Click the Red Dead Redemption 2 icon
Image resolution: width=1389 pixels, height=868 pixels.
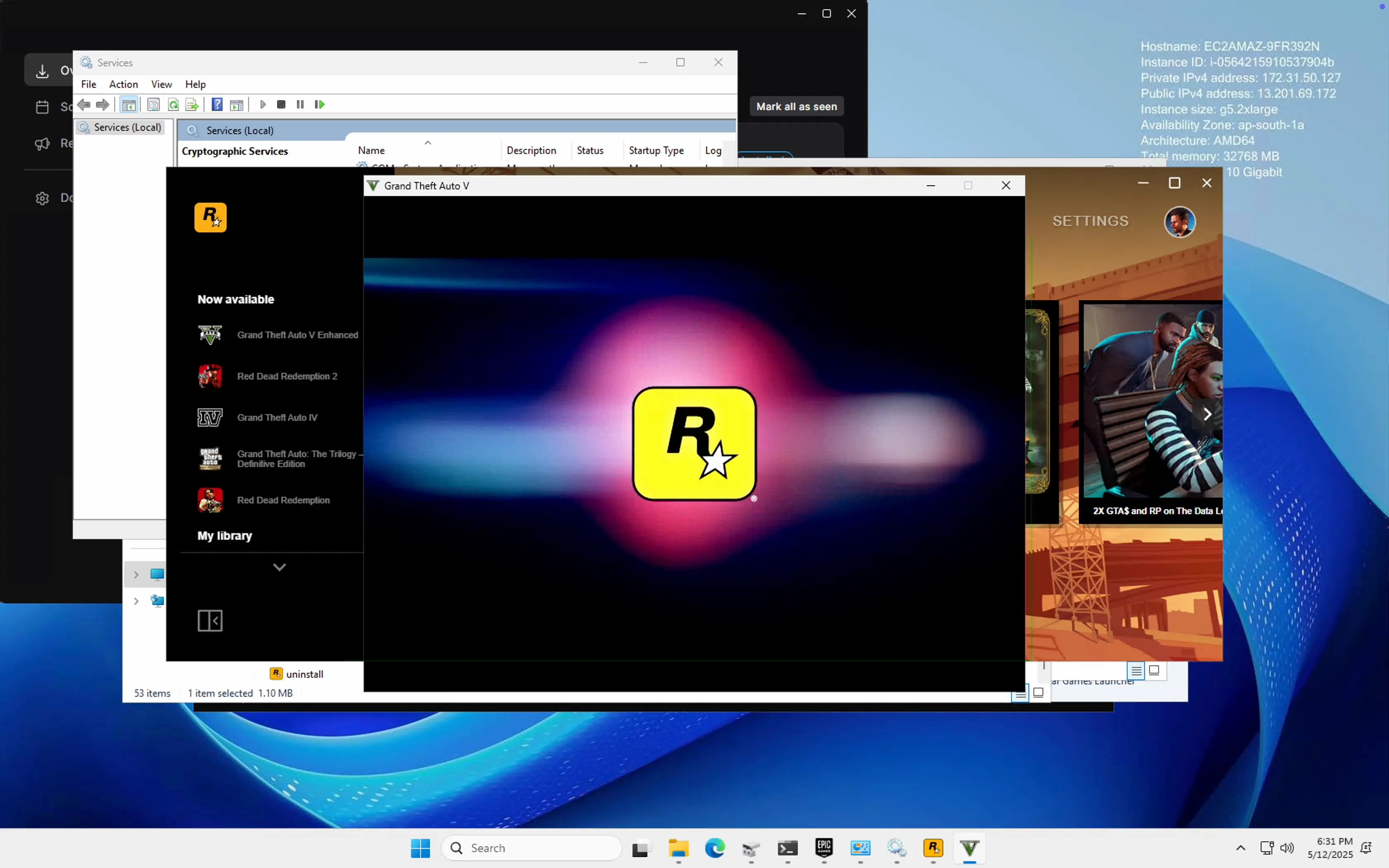[210, 376]
